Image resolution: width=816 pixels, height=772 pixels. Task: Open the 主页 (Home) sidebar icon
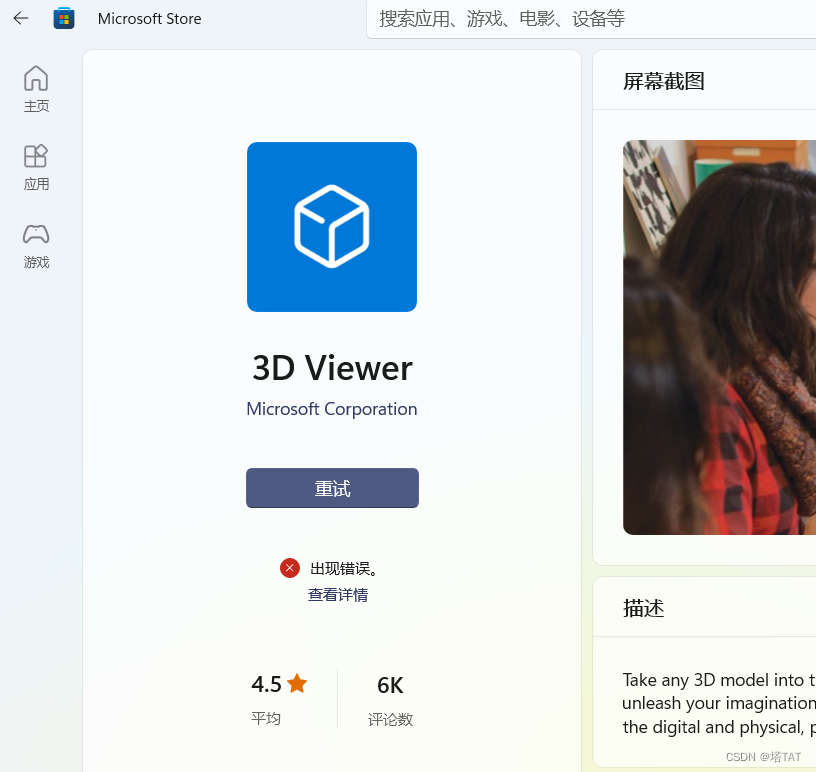[36, 88]
